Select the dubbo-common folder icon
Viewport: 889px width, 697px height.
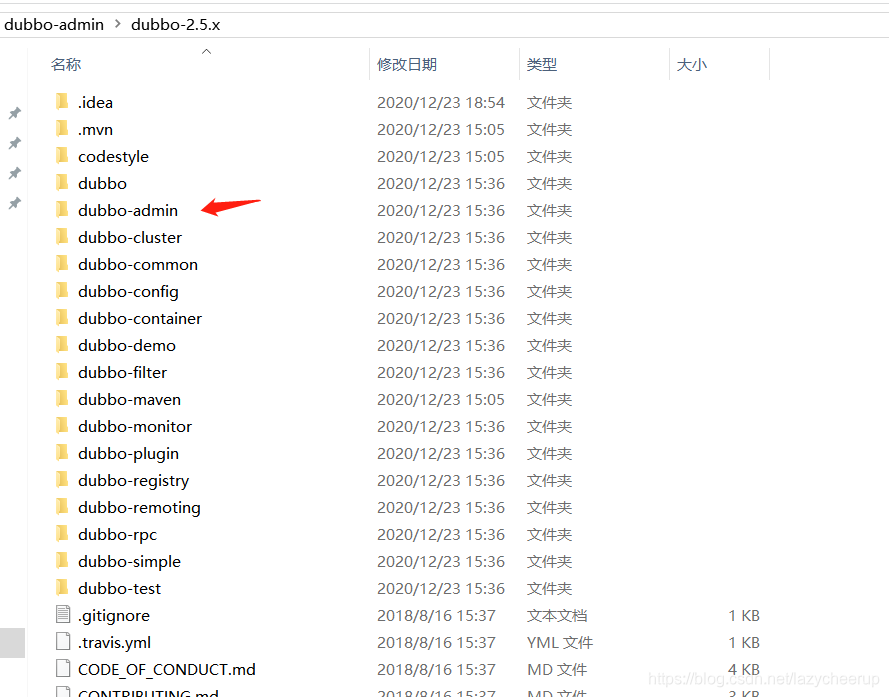[62, 264]
